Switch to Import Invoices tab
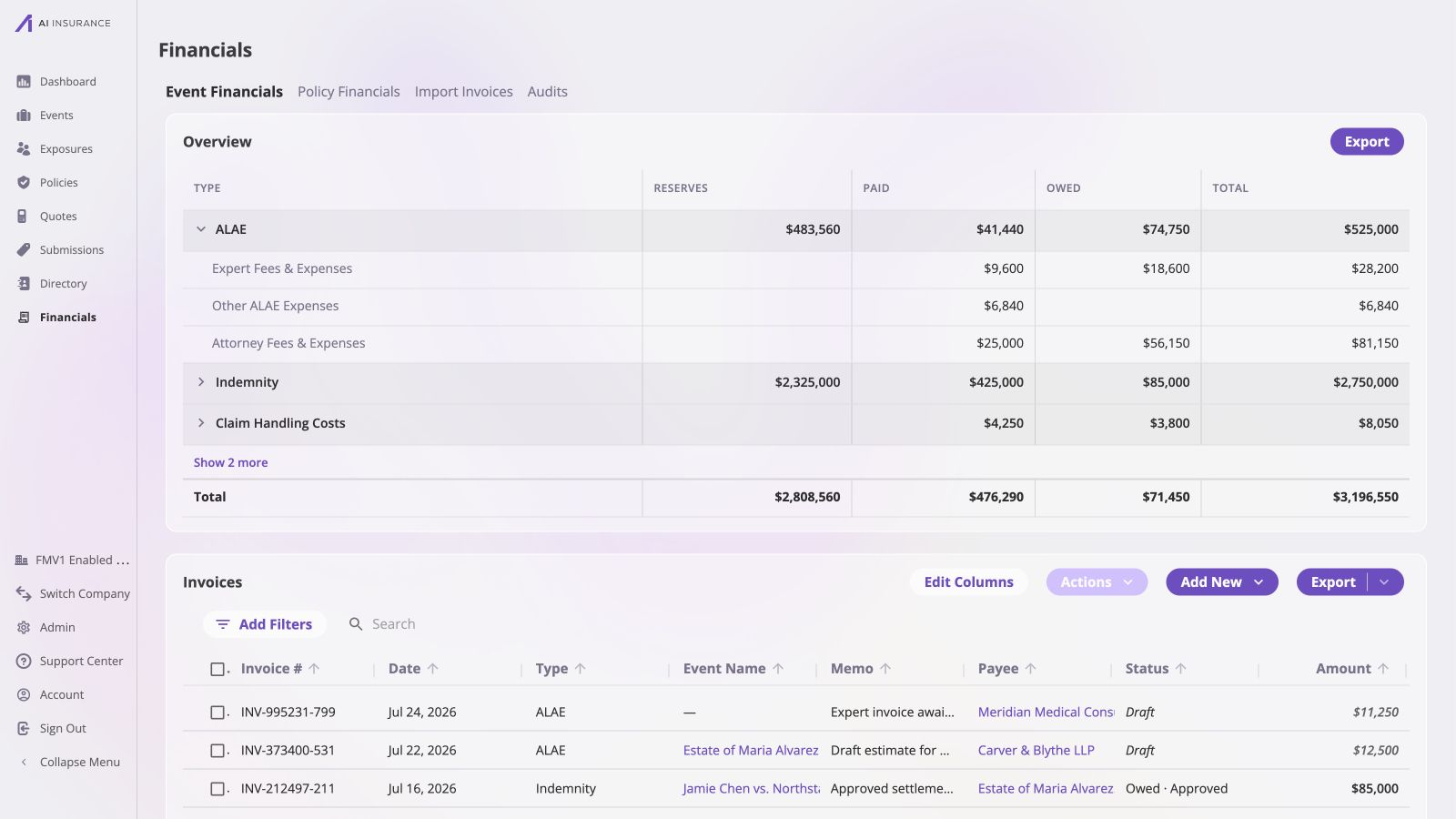1456x819 pixels. coord(464,92)
